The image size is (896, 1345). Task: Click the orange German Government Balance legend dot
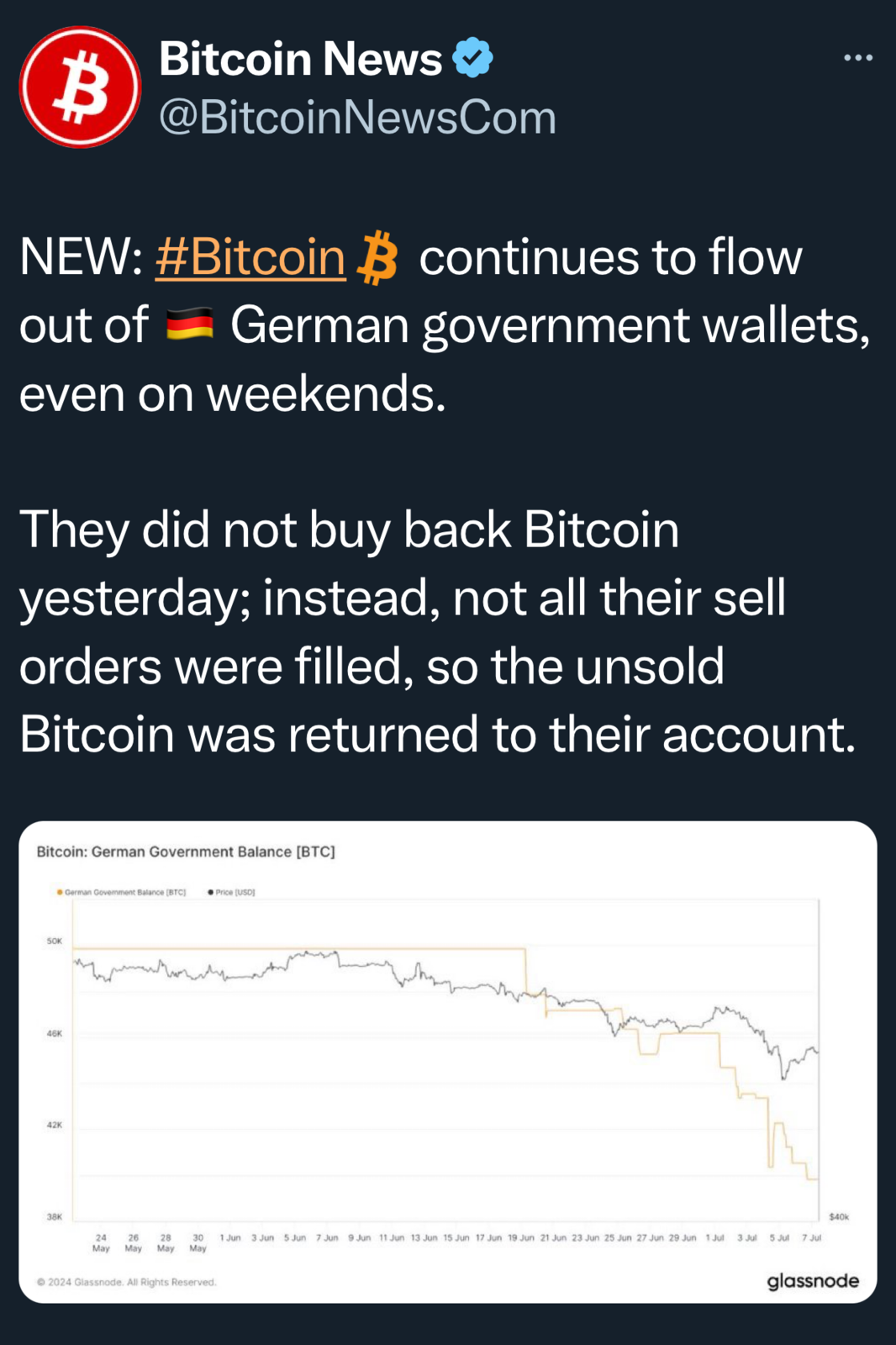pyautogui.click(x=60, y=892)
